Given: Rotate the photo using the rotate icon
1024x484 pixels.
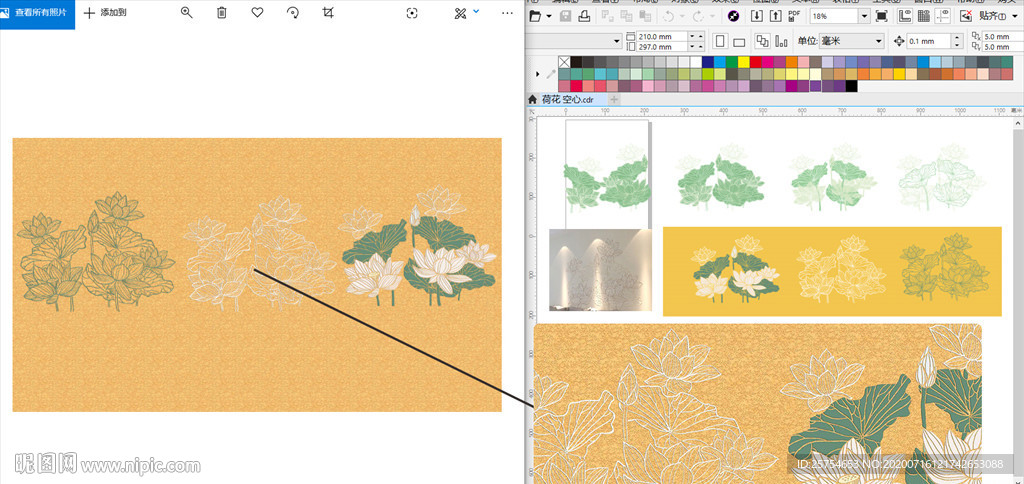Looking at the screenshot, I should click(293, 13).
